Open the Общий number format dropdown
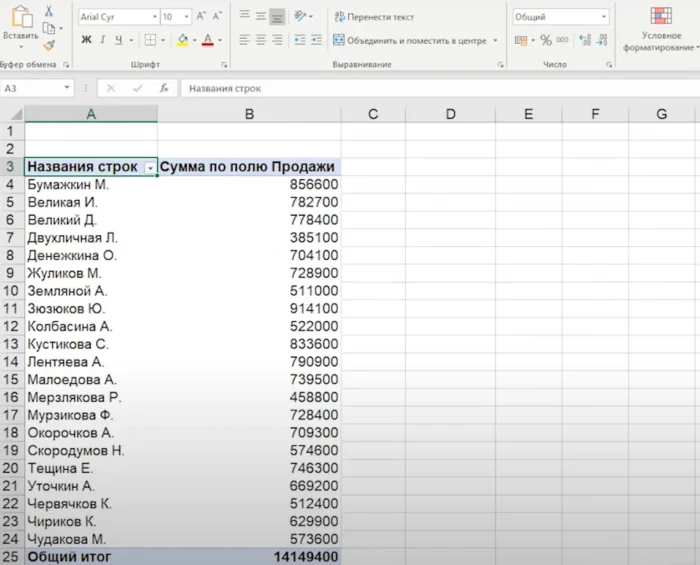Screen dimensions: 700x565 coord(604,17)
